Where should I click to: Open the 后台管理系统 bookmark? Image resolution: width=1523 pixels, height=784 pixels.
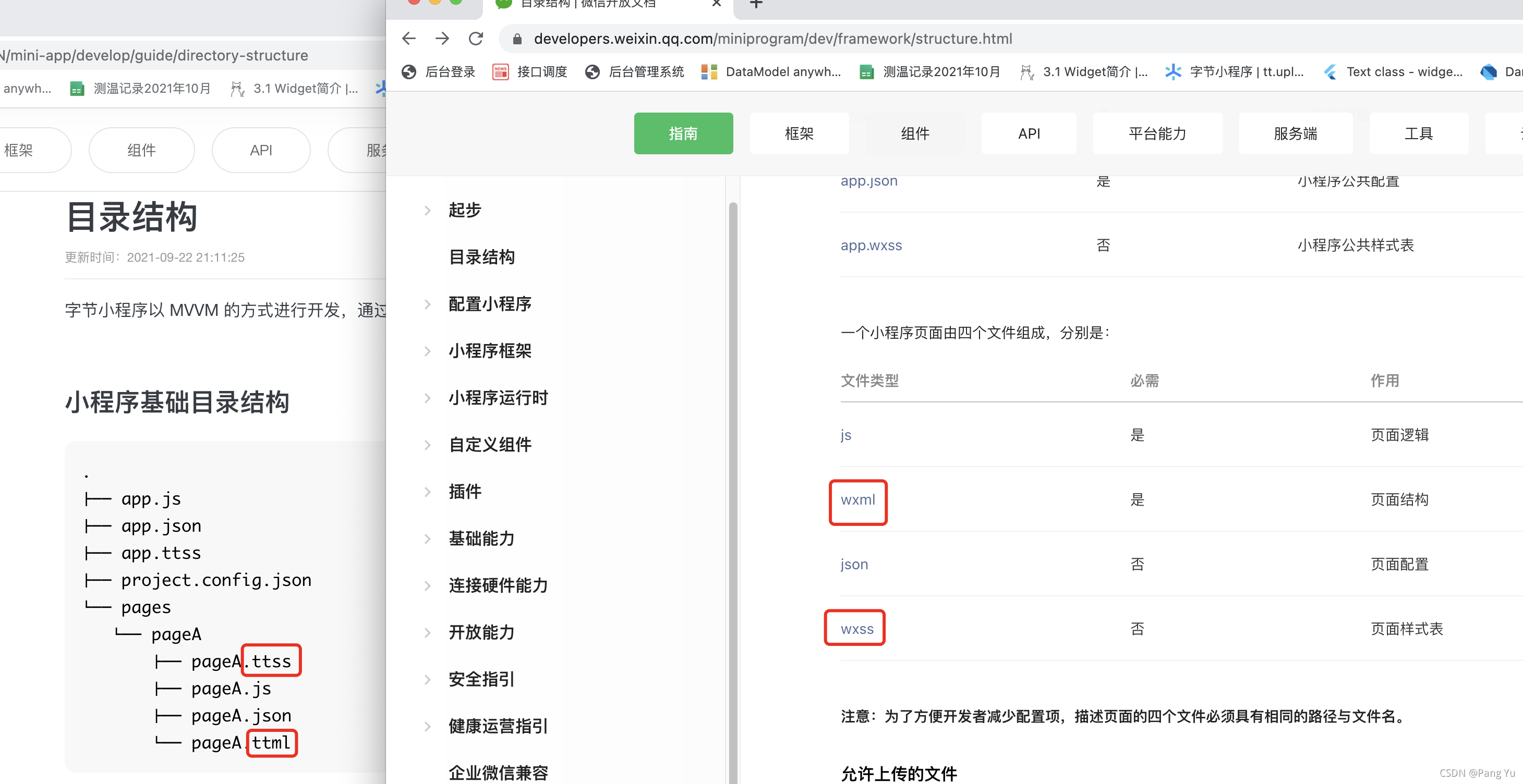click(x=634, y=72)
